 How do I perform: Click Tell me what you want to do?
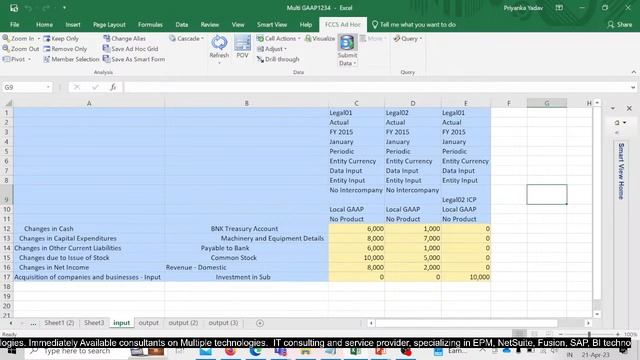point(413,24)
